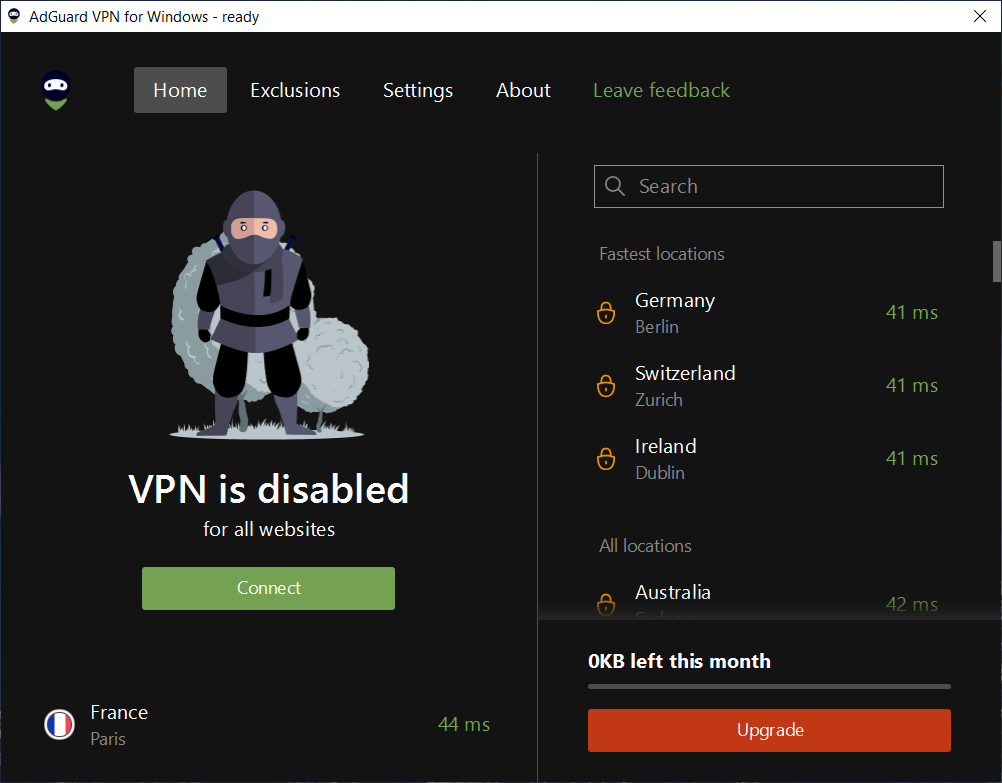The image size is (1002, 783).
Task: Click the lock icon beside Ireland
Action: [606, 459]
